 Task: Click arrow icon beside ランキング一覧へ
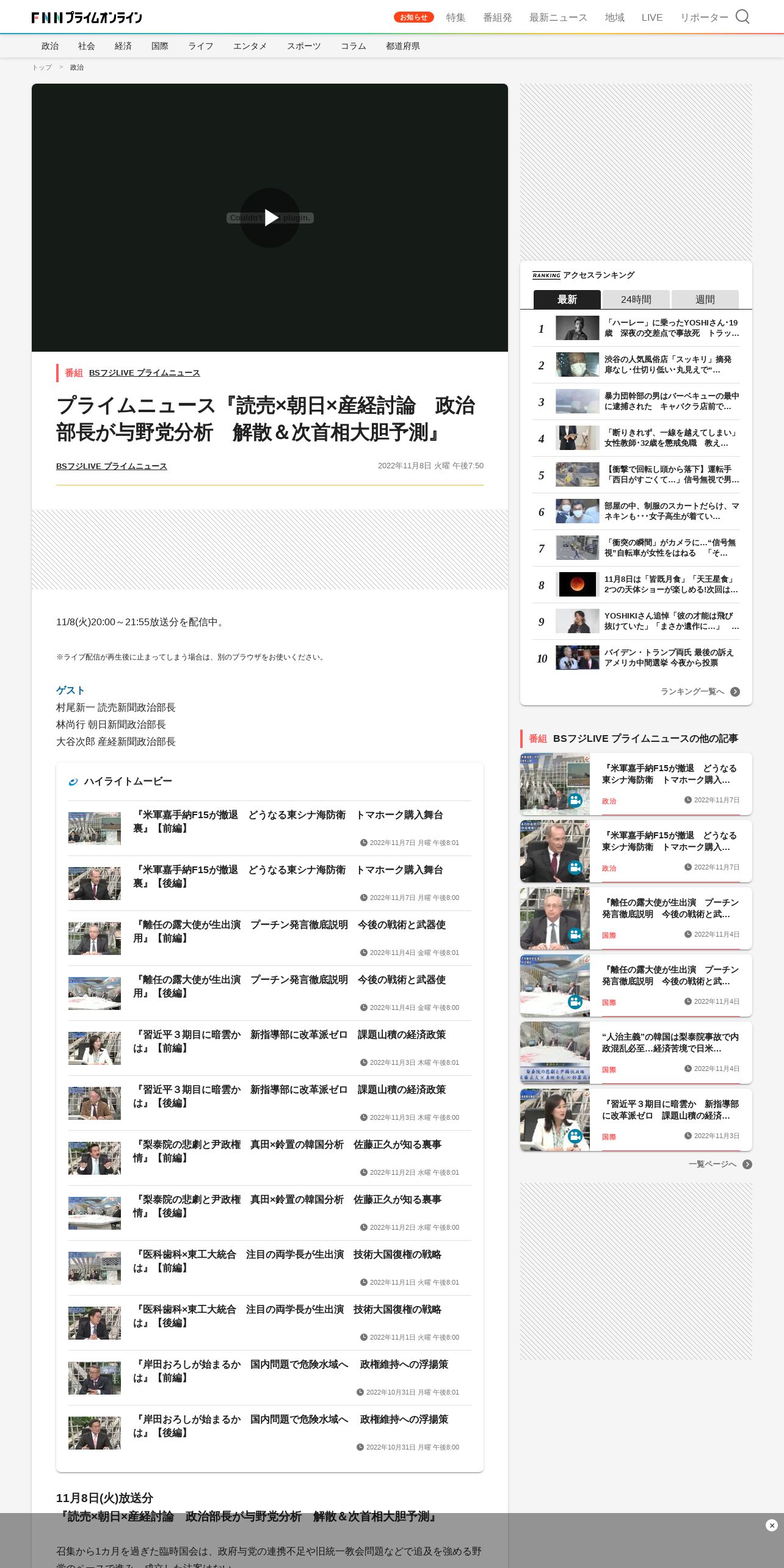[735, 692]
